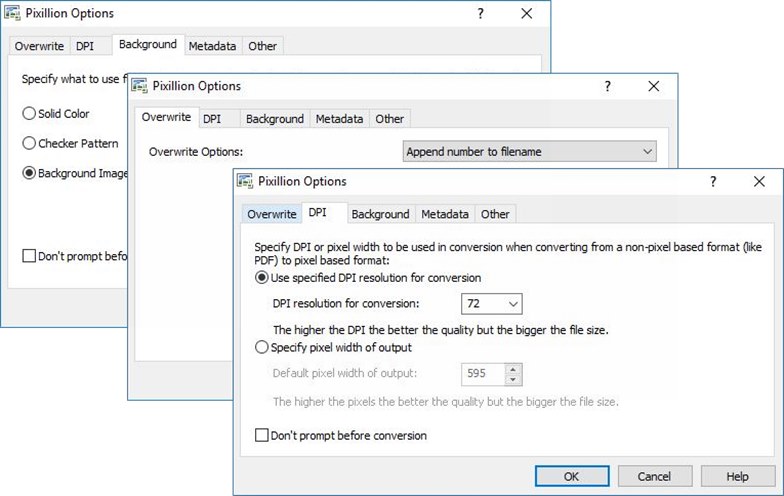Switch to Overwrite tab in front window

tap(272, 214)
